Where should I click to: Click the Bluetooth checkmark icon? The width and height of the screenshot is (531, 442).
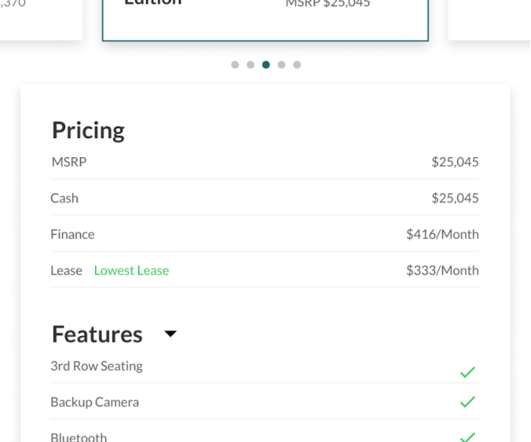click(x=468, y=437)
